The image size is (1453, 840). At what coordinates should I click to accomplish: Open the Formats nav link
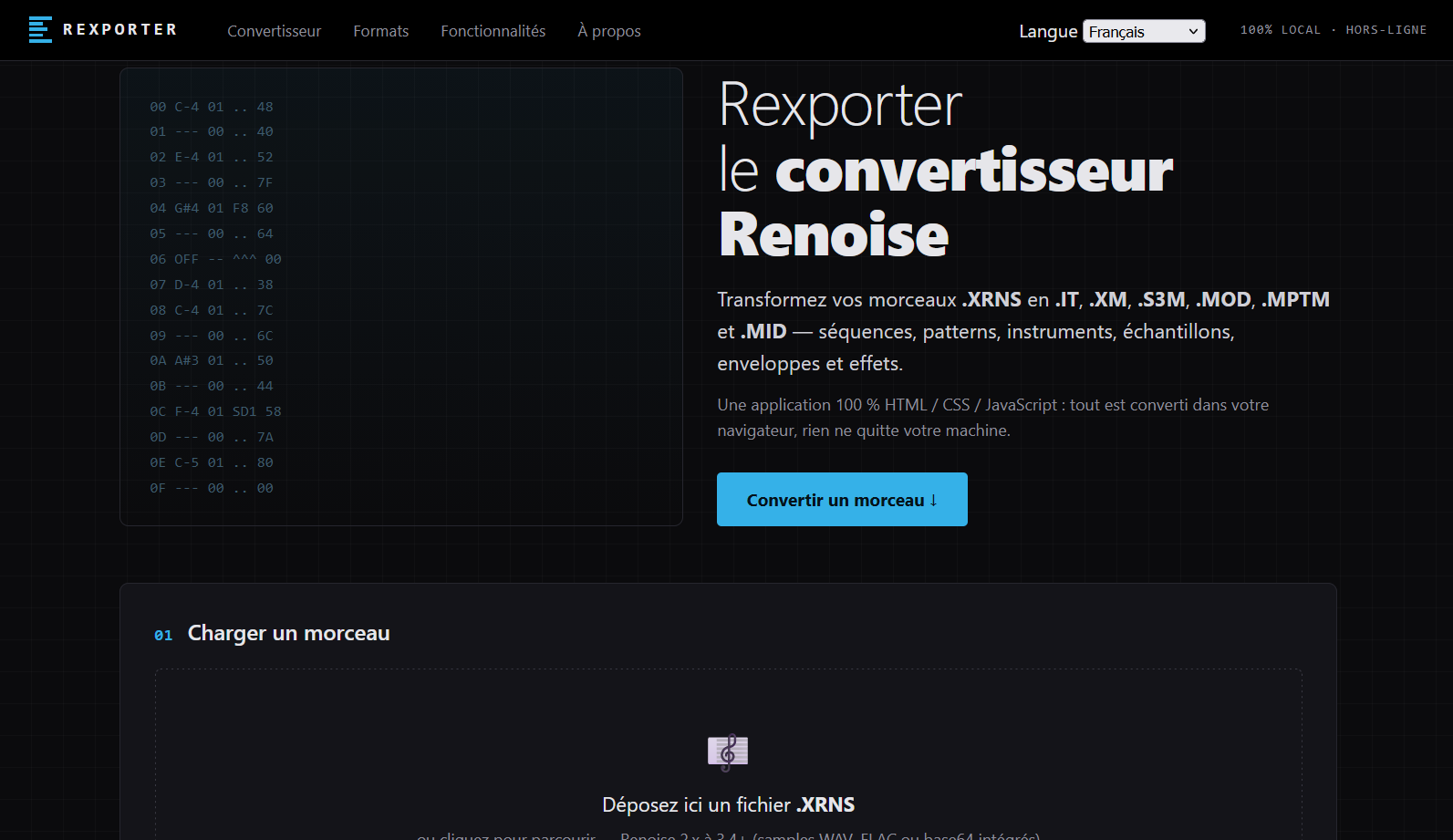[380, 31]
